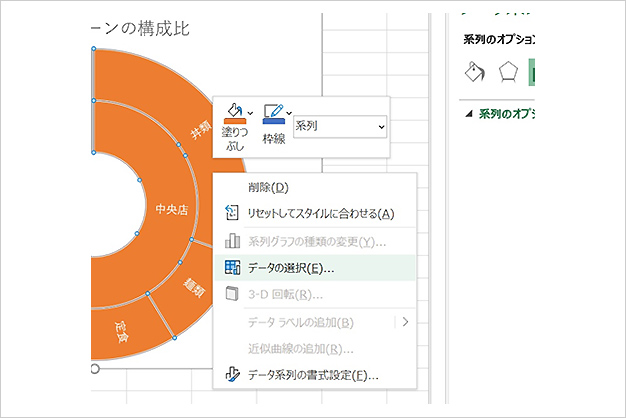Image resolution: width=626 pixels, height=418 pixels.
Task: Click the 枠線 outline pen icon
Action: 273,112
